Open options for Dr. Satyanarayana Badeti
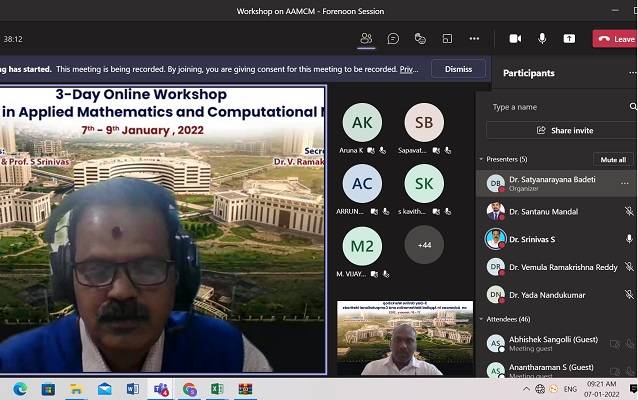Screen dimensions: 638x400 625,183
